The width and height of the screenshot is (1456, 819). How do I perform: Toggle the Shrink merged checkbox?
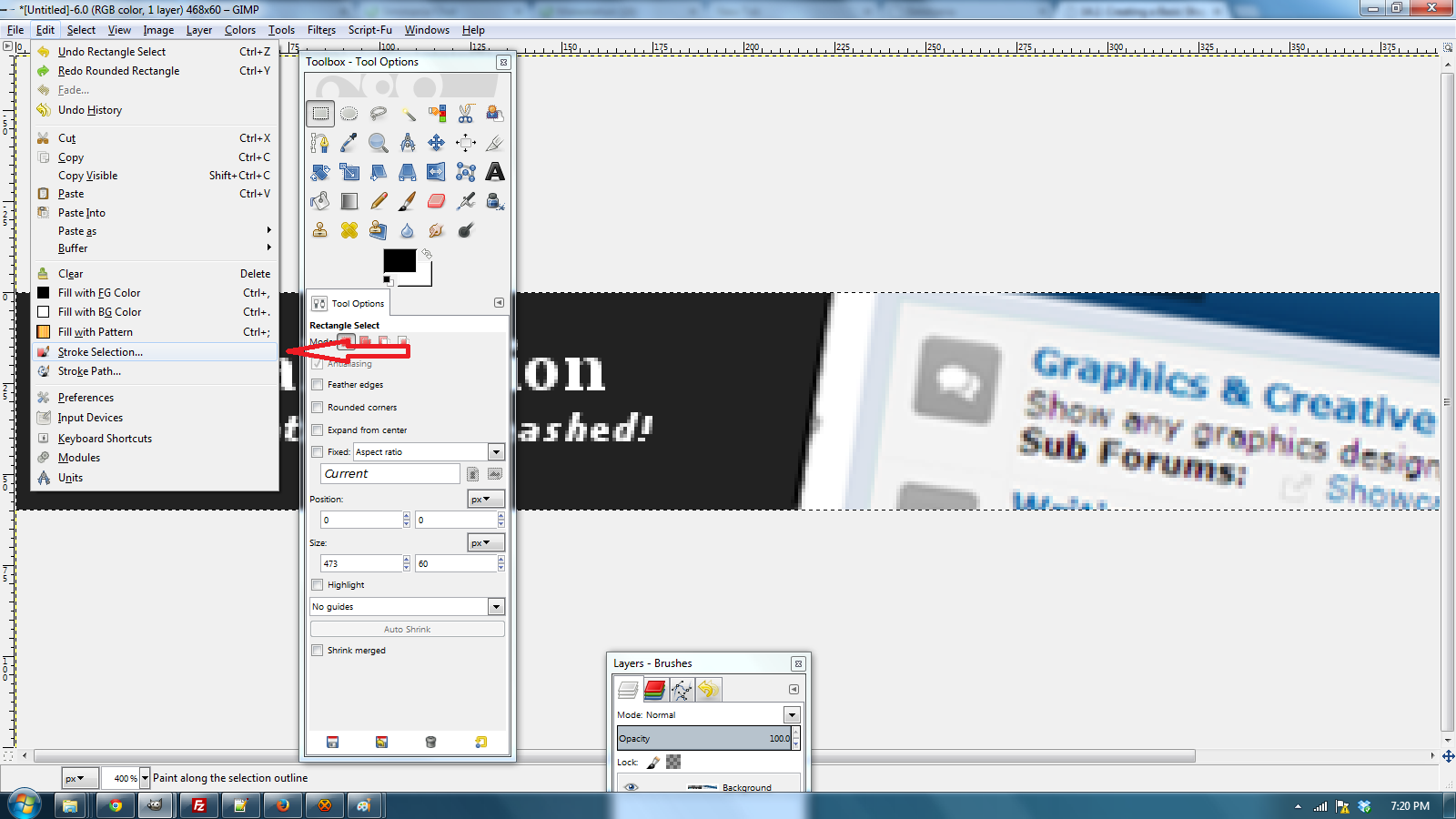click(318, 651)
